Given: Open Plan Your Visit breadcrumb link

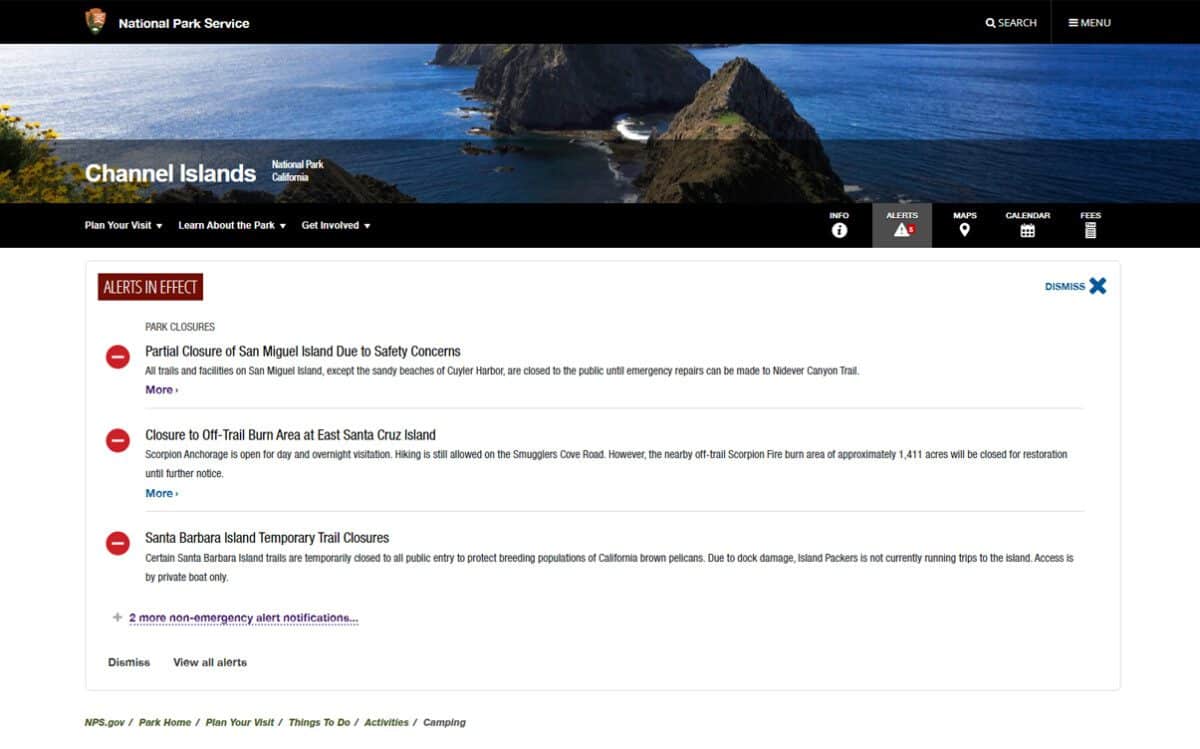Looking at the screenshot, I should (240, 722).
